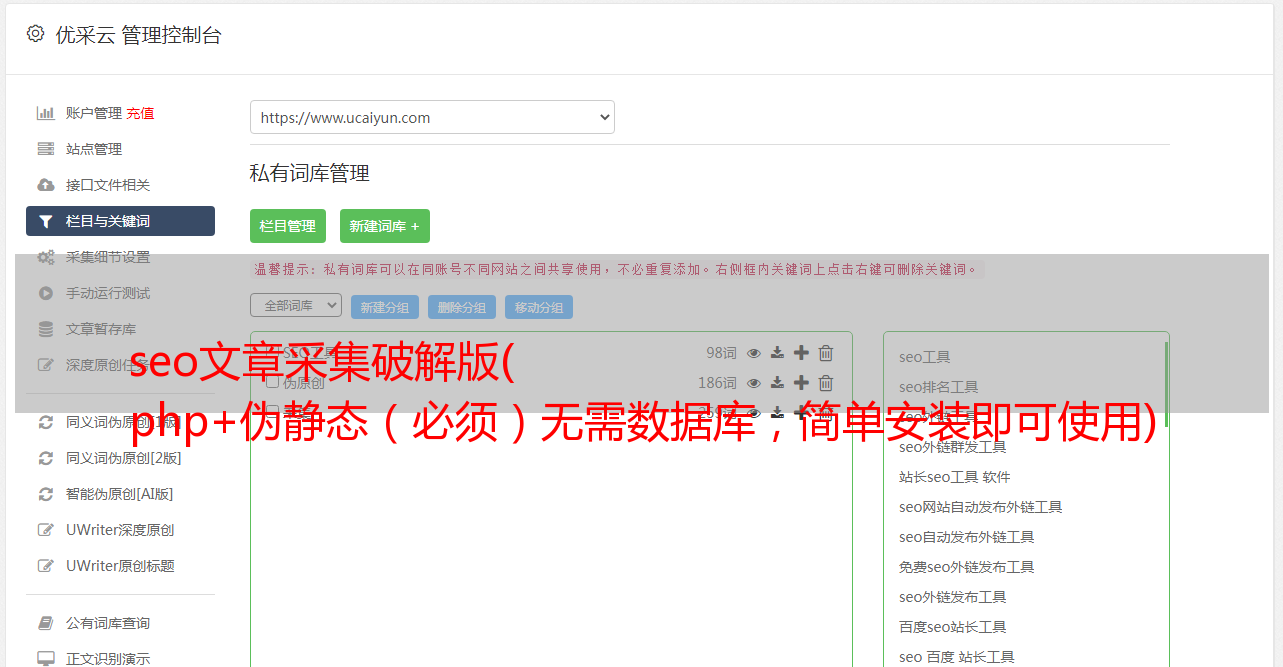Click the green 栏目管理 button
The width and height of the screenshot is (1283, 667).
coord(288,226)
